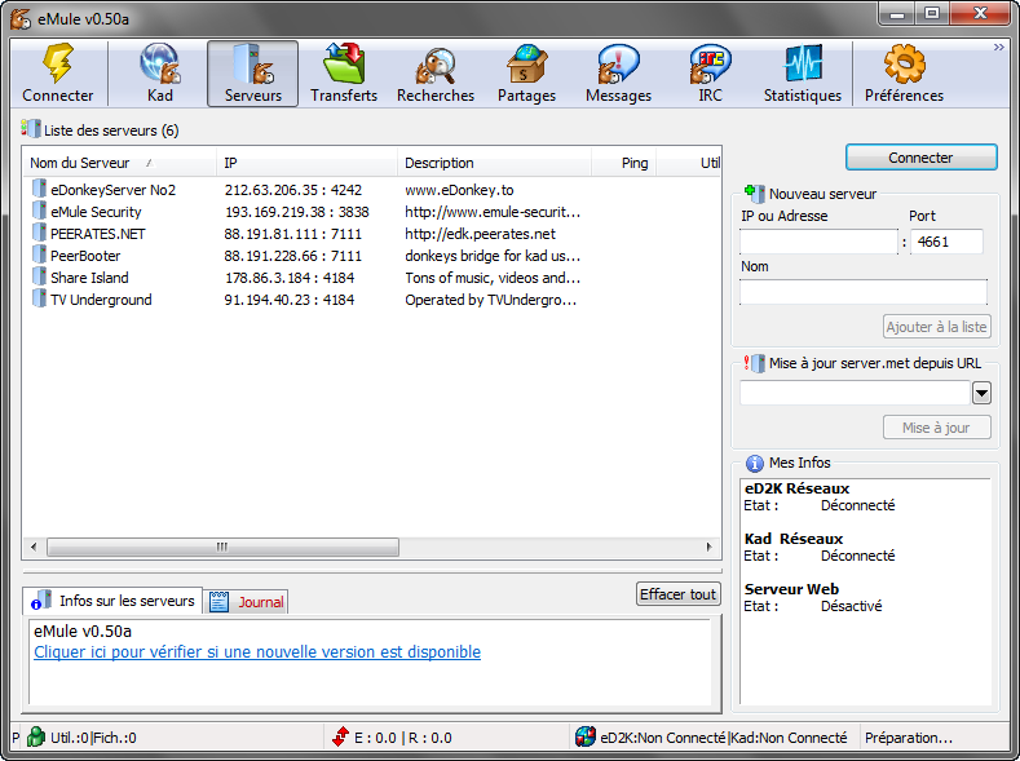The image size is (1020, 761).
Task: Select IP 193.169.219.38 : 3838
Action: (297, 212)
